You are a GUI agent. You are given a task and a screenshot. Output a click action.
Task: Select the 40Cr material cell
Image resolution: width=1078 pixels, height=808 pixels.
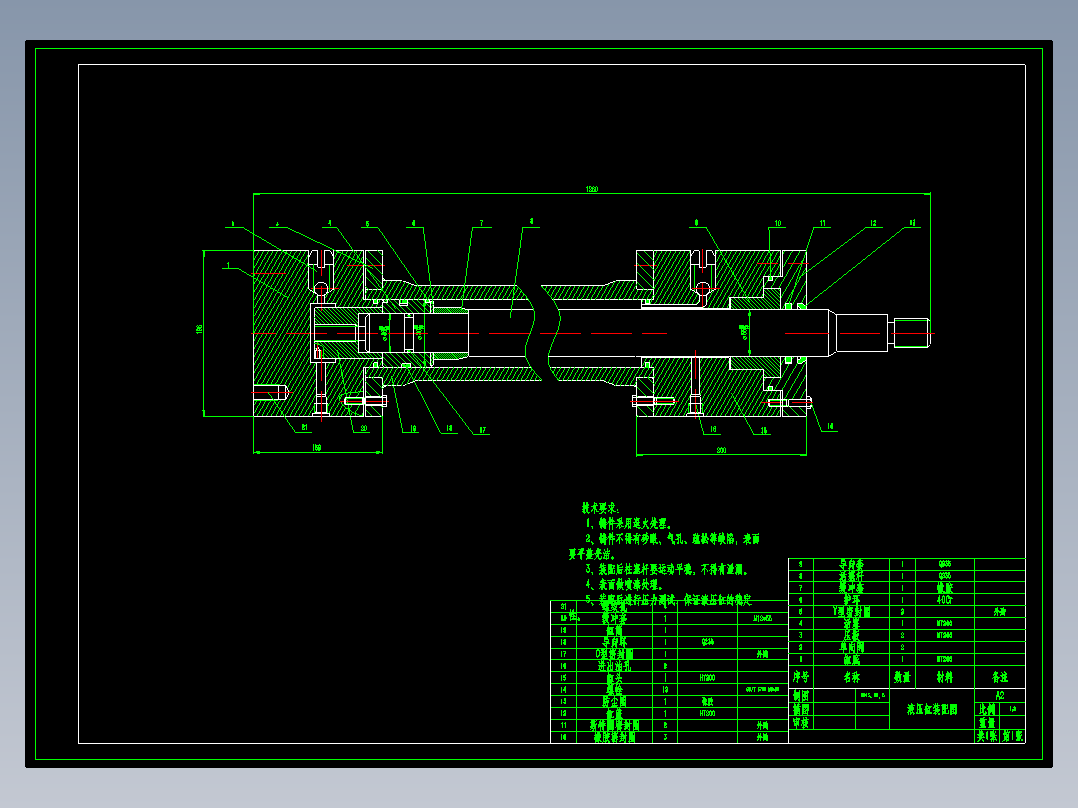tap(945, 600)
